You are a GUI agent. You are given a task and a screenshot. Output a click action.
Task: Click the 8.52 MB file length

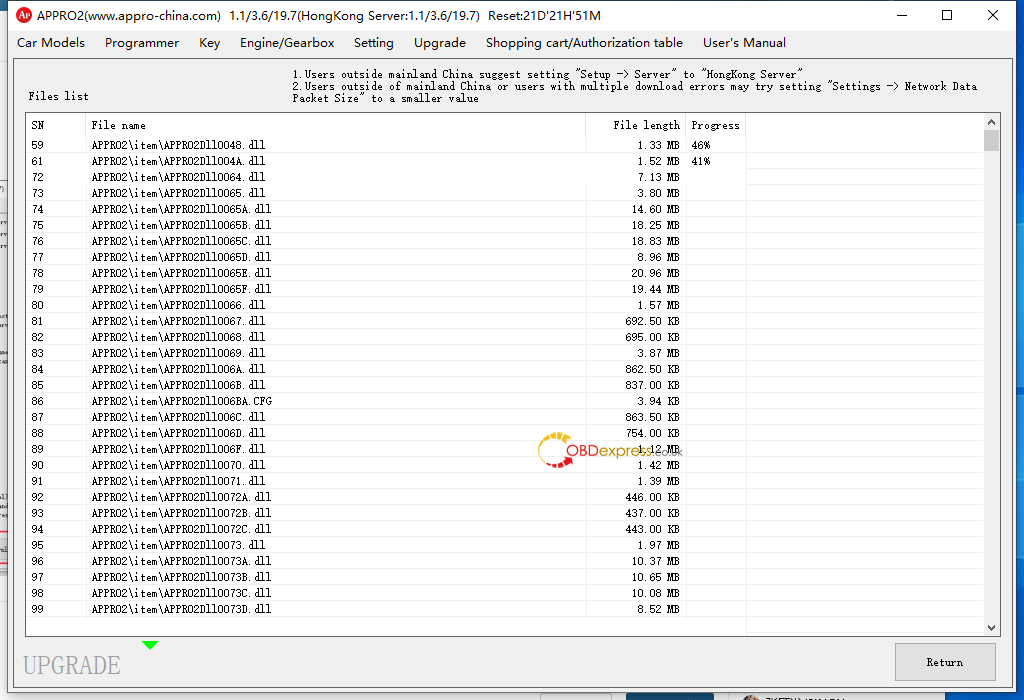coord(658,609)
